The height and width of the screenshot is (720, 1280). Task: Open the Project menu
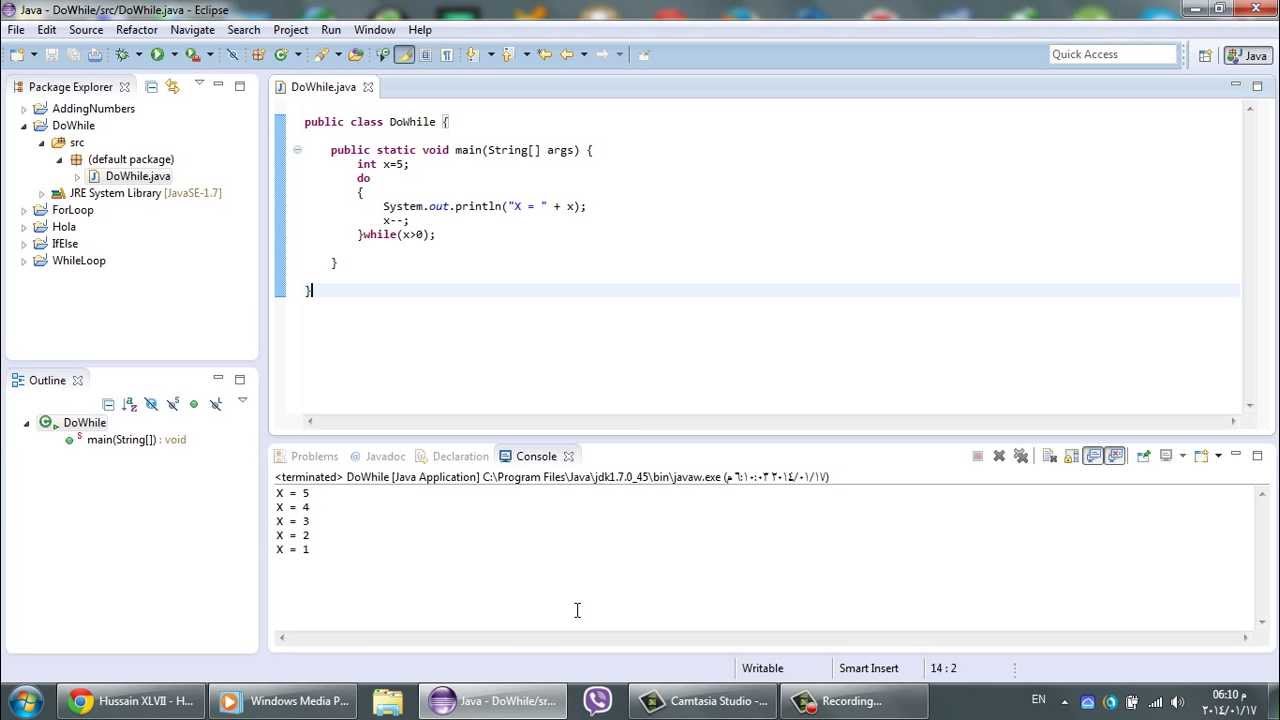click(291, 30)
